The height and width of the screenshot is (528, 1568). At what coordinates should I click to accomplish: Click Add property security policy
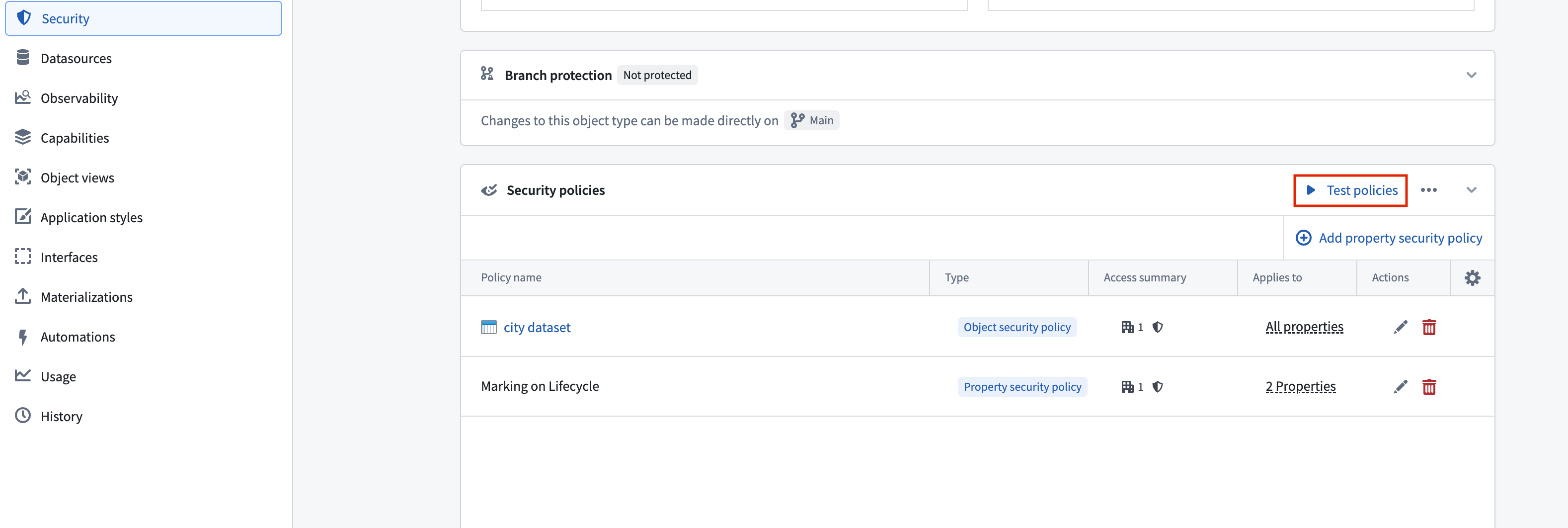(1389, 238)
